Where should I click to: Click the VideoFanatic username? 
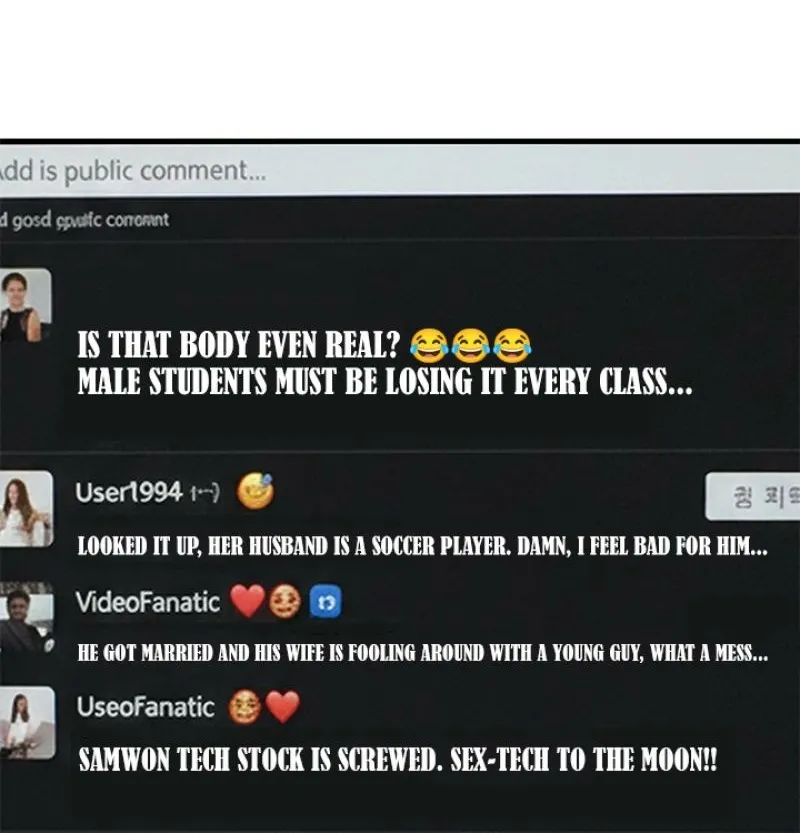point(148,602)
